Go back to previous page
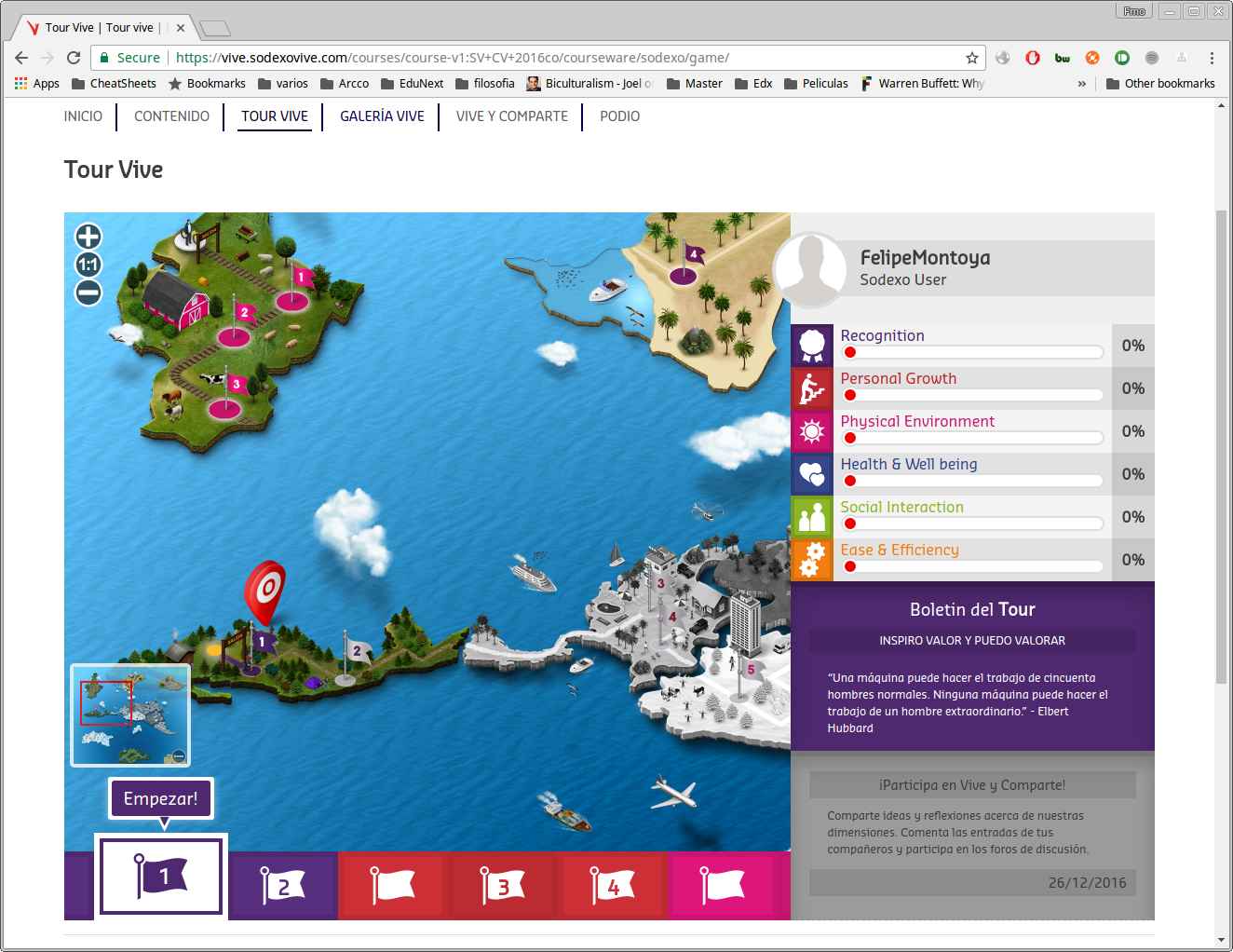This screenshot has width=1233, height=952. [x=21, y=58]
